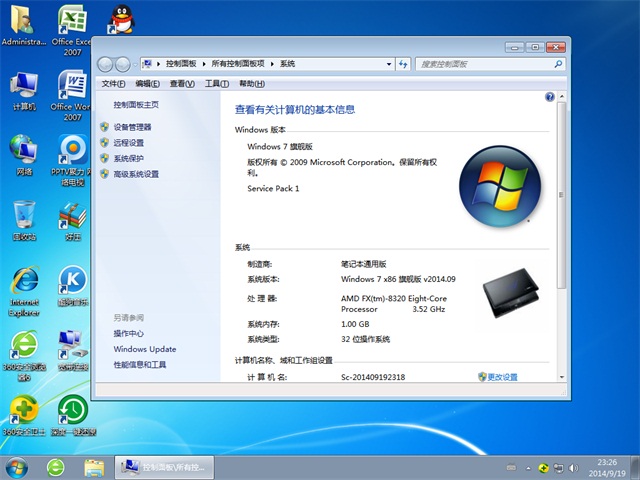Screen dimensions: 640x480
Task: Open 系统保护 link
Action: (129, 158)
